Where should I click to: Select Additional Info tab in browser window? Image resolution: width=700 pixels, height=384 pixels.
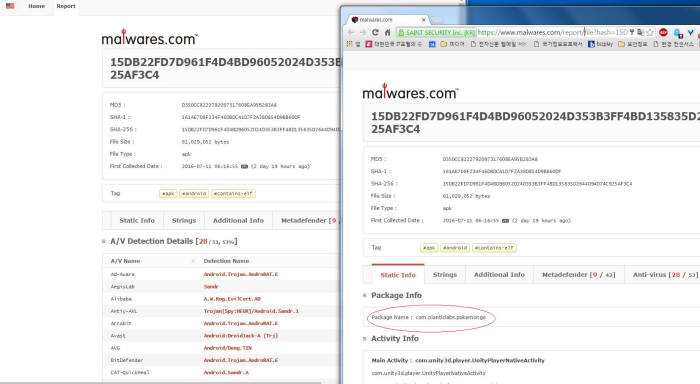pos(499,275)
